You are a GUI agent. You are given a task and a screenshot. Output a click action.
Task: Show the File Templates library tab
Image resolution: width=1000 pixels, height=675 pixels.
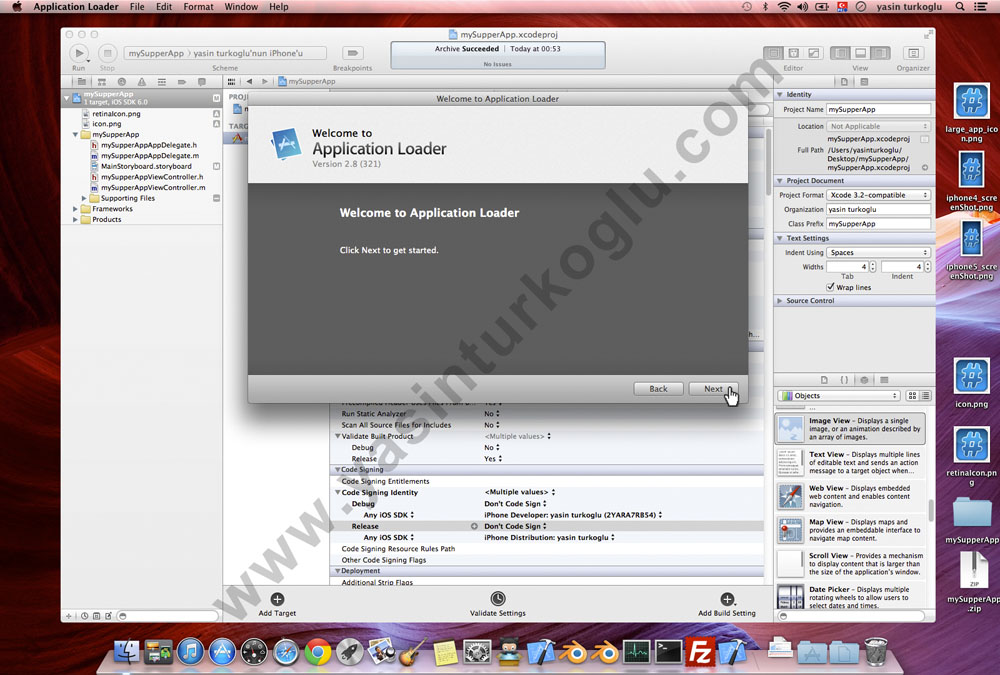[824, 380]
